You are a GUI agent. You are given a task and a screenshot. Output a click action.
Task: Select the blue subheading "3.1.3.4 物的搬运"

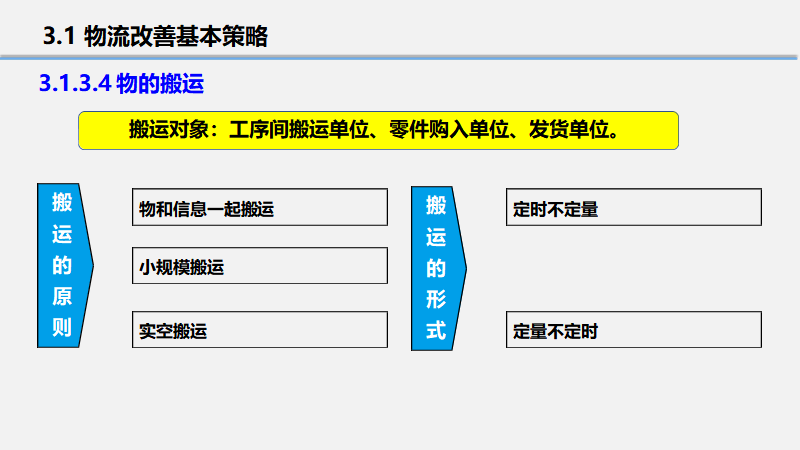pos(121,83)
